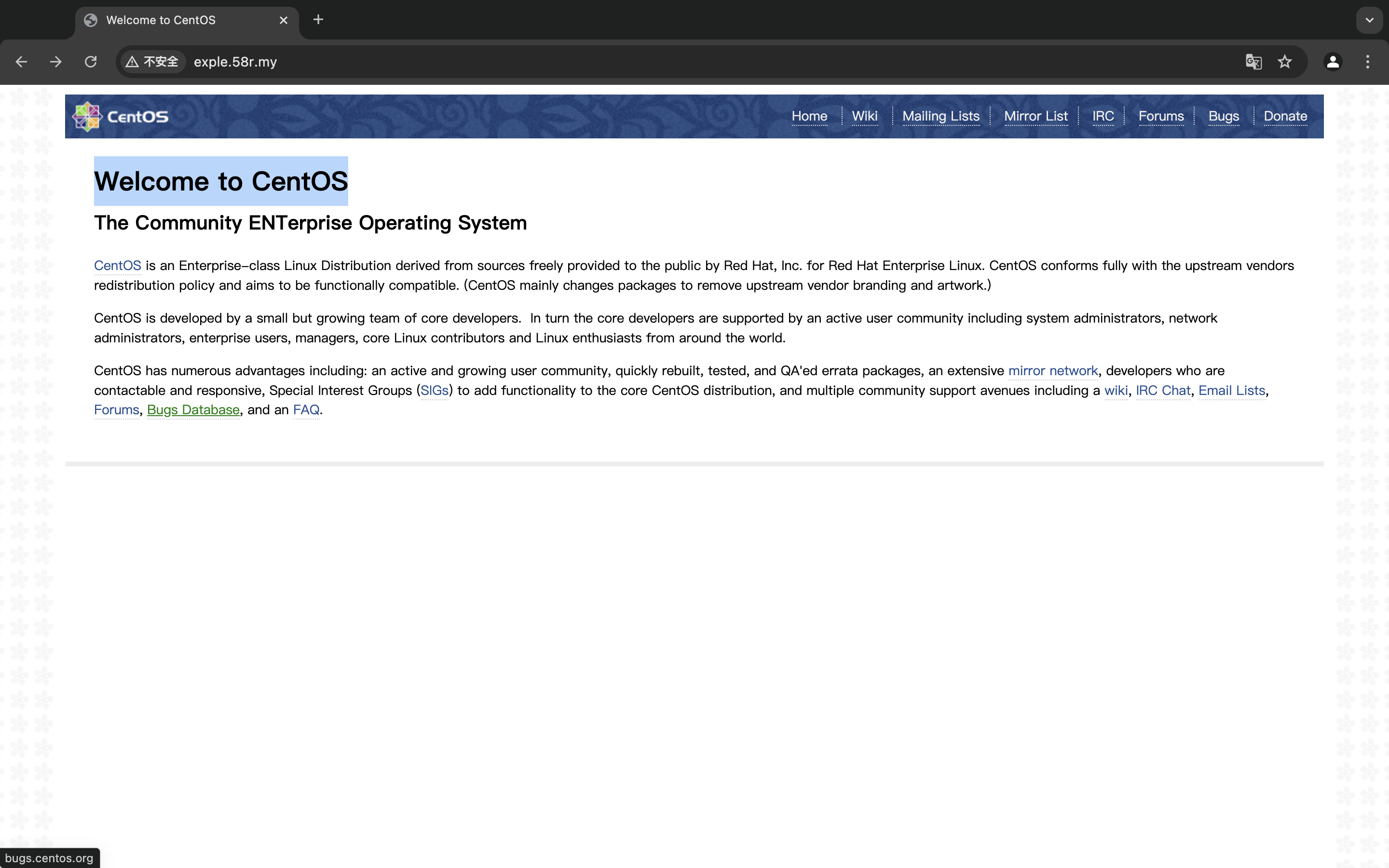This screenshot has width=1389, height=868.
Task: Follow the mirror network link
Action: pyautogui.click(x=1053, y=370)
